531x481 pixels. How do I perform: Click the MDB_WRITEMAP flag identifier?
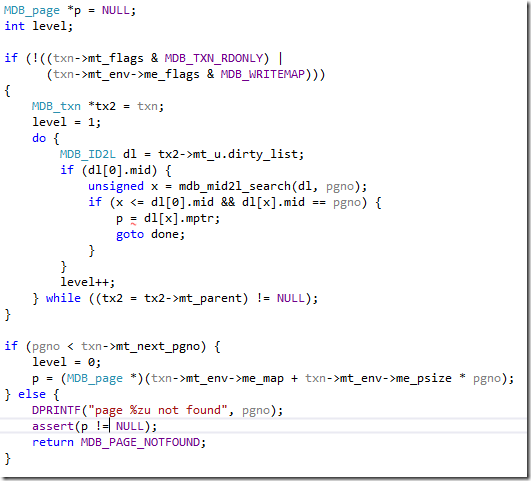(x=262, y=74)
